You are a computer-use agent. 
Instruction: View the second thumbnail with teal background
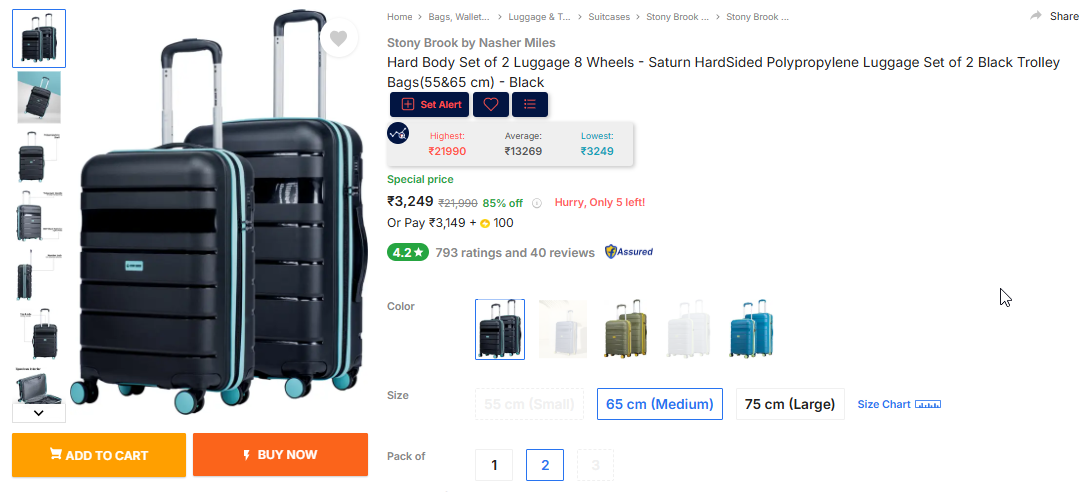pos(39,97)
